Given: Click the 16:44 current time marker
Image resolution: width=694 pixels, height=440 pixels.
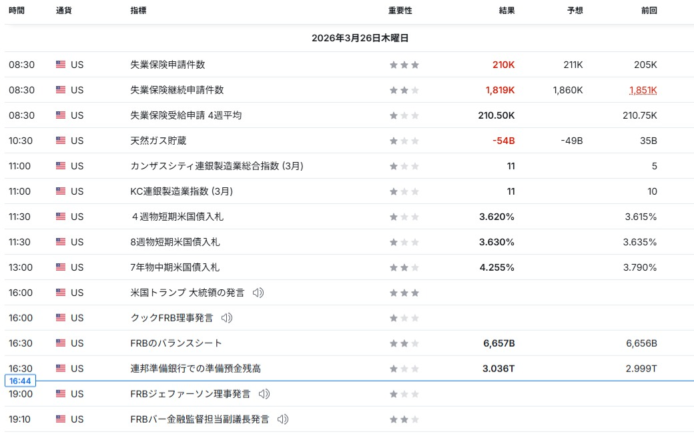Looking at the screenshot, I should tap(20, 381).
